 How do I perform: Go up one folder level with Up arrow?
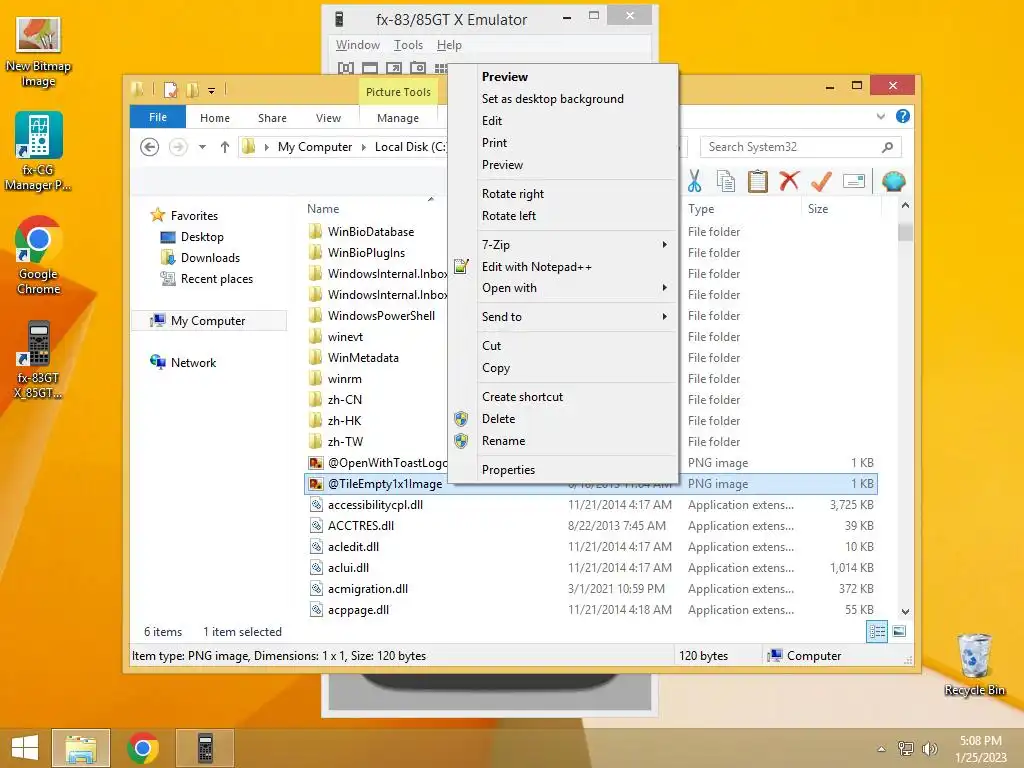click(225, 147)
